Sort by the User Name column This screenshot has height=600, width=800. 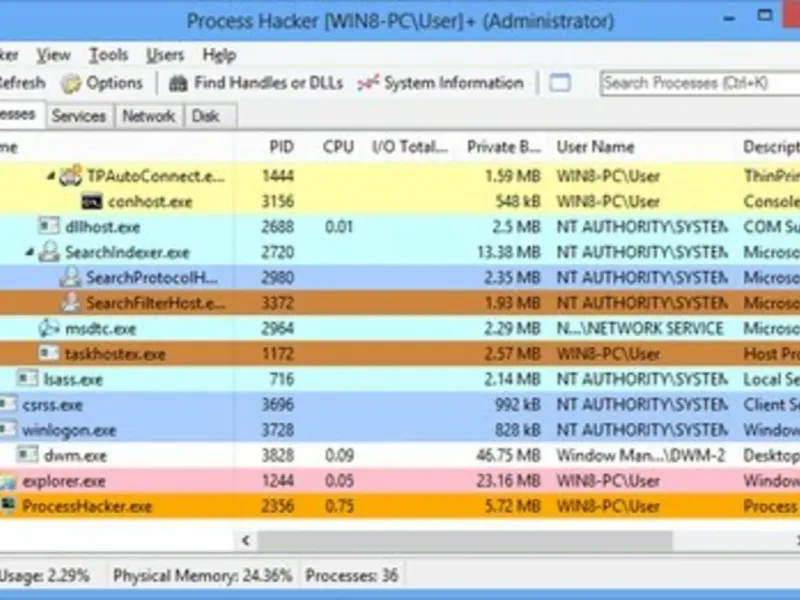point(595,147)
